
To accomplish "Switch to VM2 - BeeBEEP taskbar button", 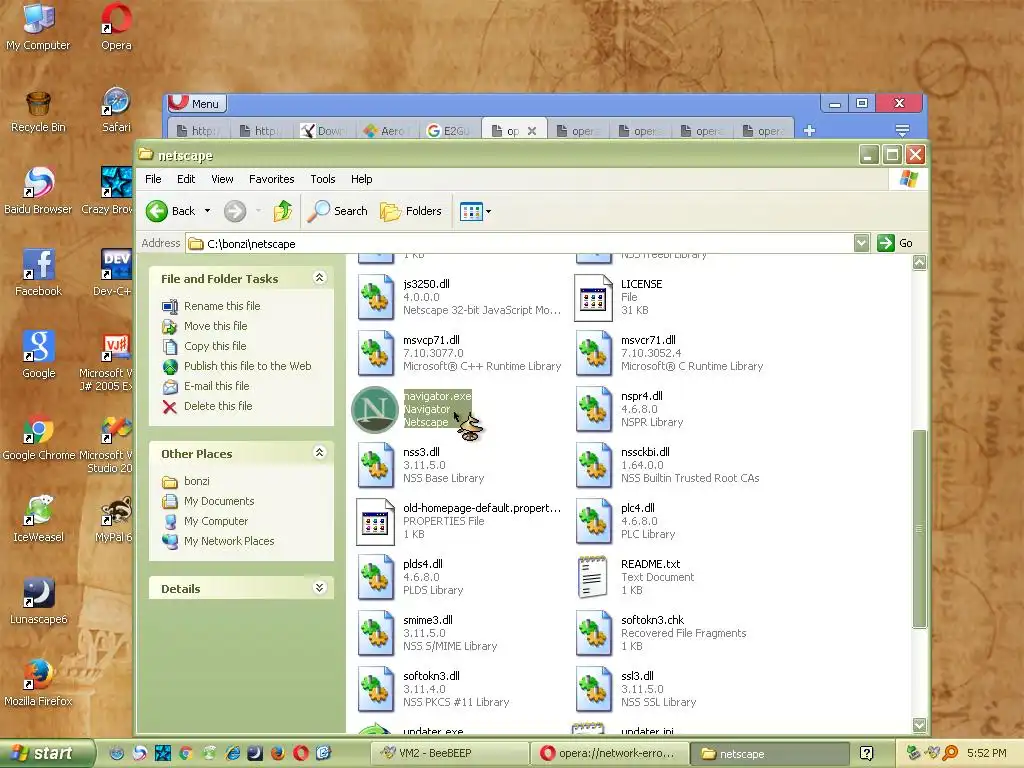I will click(x=449, y=753).
